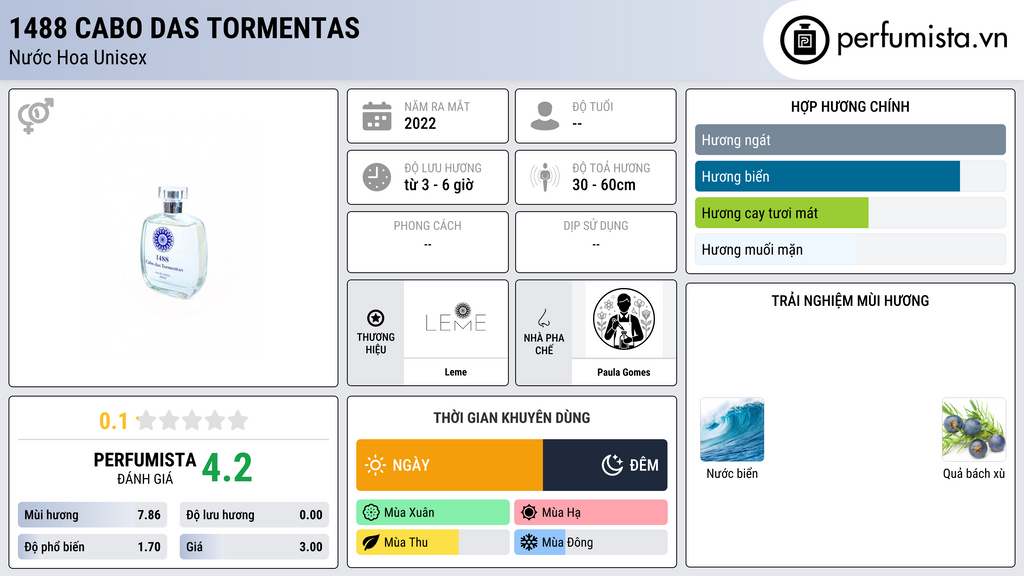Viewport: 1024px width, 576px height.
Task: Select the Nước biển note image
Action: tap(732, 430)
